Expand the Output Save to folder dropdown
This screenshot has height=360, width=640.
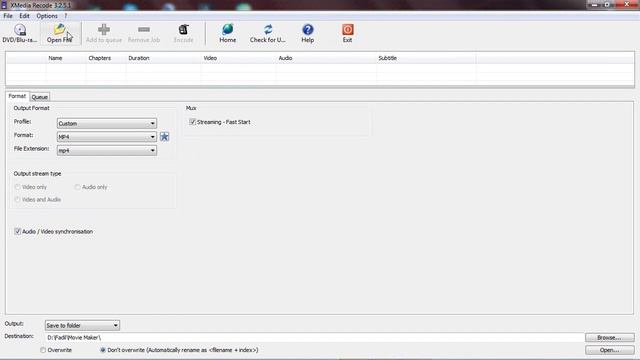click(82, 325)
